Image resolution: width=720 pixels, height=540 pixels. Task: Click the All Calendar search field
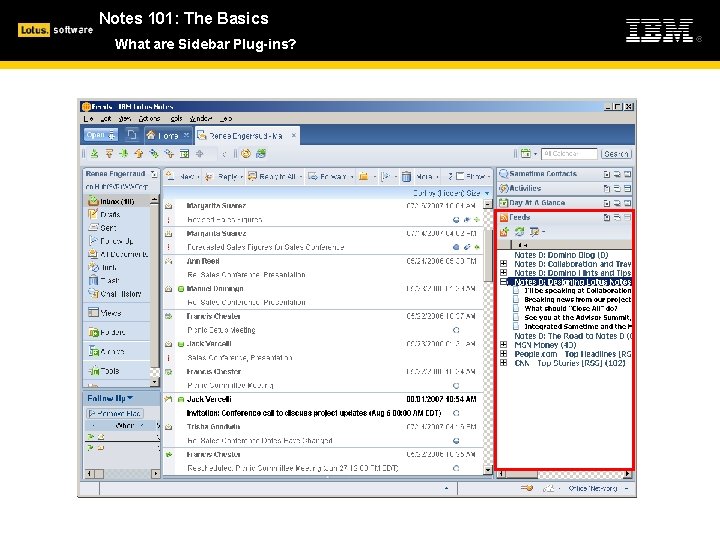(x=569, y=153)
